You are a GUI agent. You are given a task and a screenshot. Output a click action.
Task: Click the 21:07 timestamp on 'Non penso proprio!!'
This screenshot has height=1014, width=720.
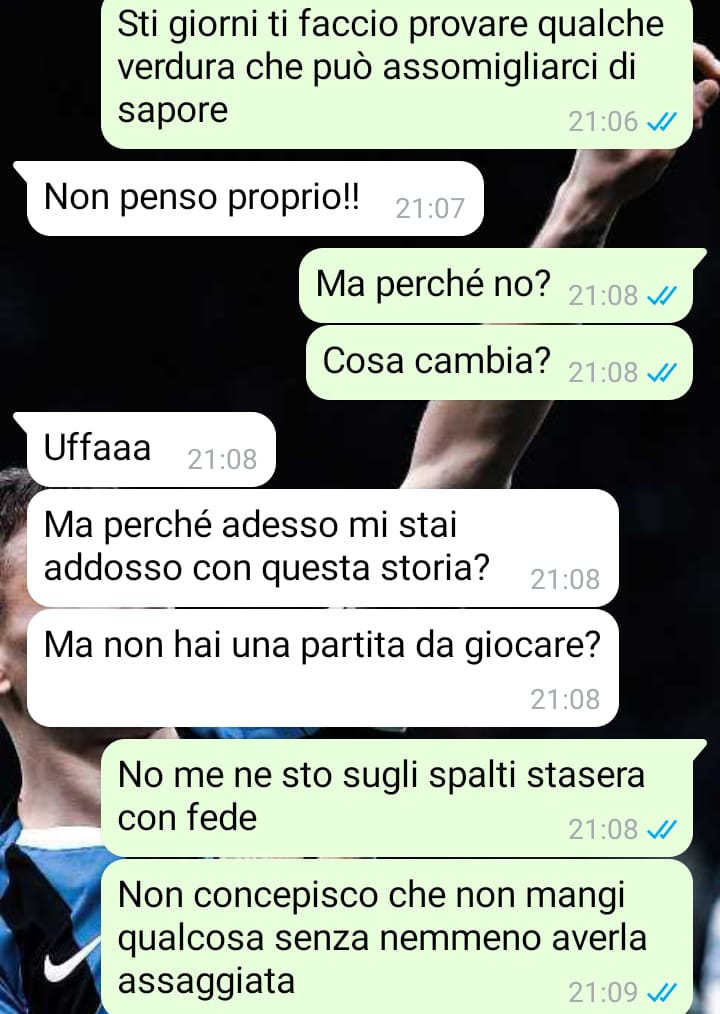430,209
